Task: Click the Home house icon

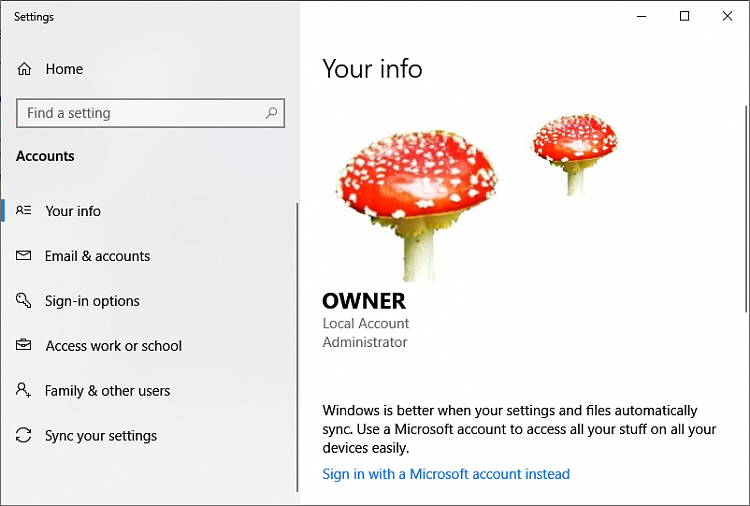Action: coord(24,69)
